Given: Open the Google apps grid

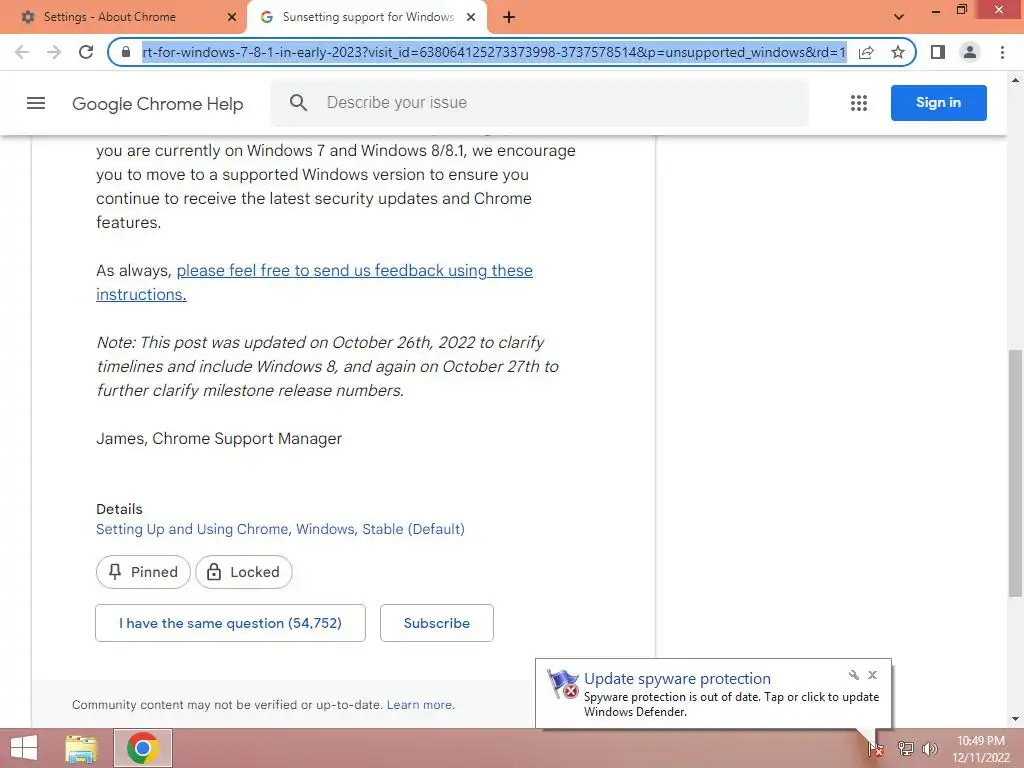Looking at the screenshot, I should (859, 103).
